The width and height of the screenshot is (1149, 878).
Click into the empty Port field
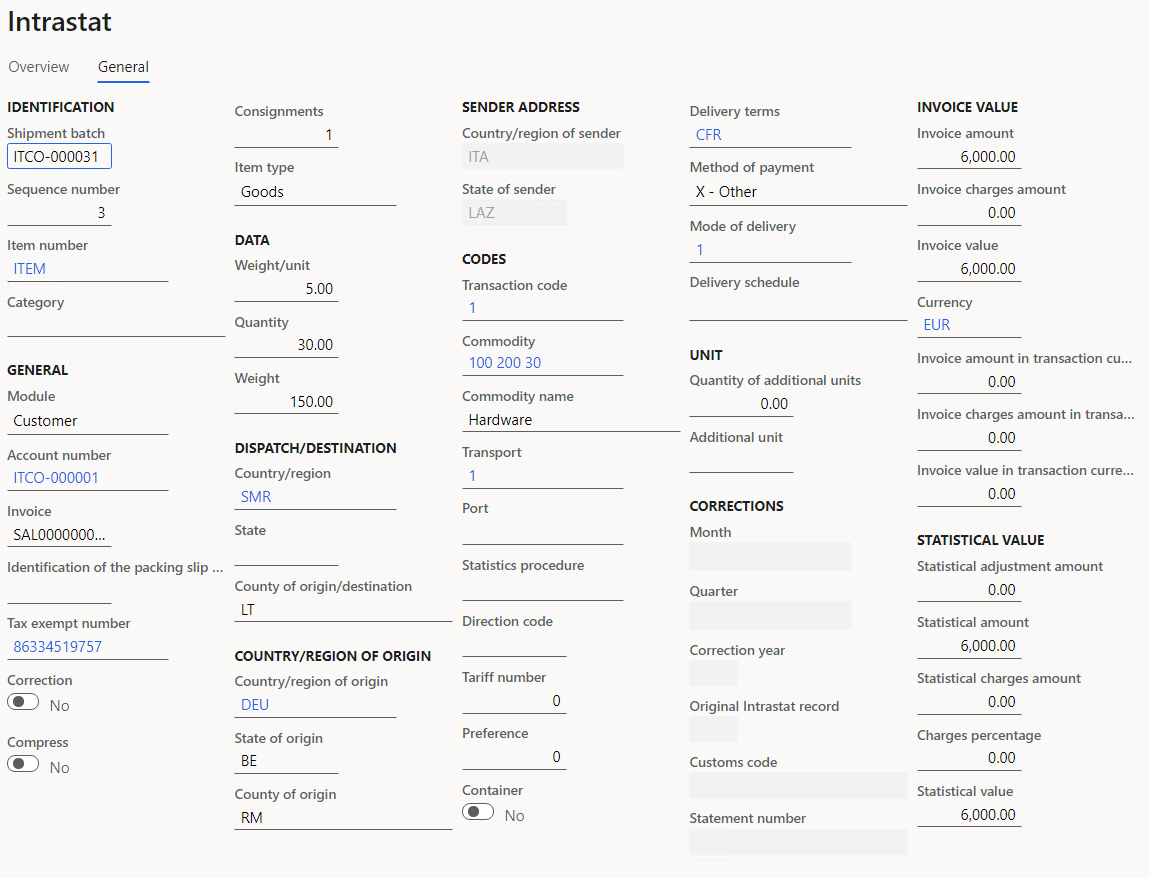pyautogui.click(x=542, y=532)
